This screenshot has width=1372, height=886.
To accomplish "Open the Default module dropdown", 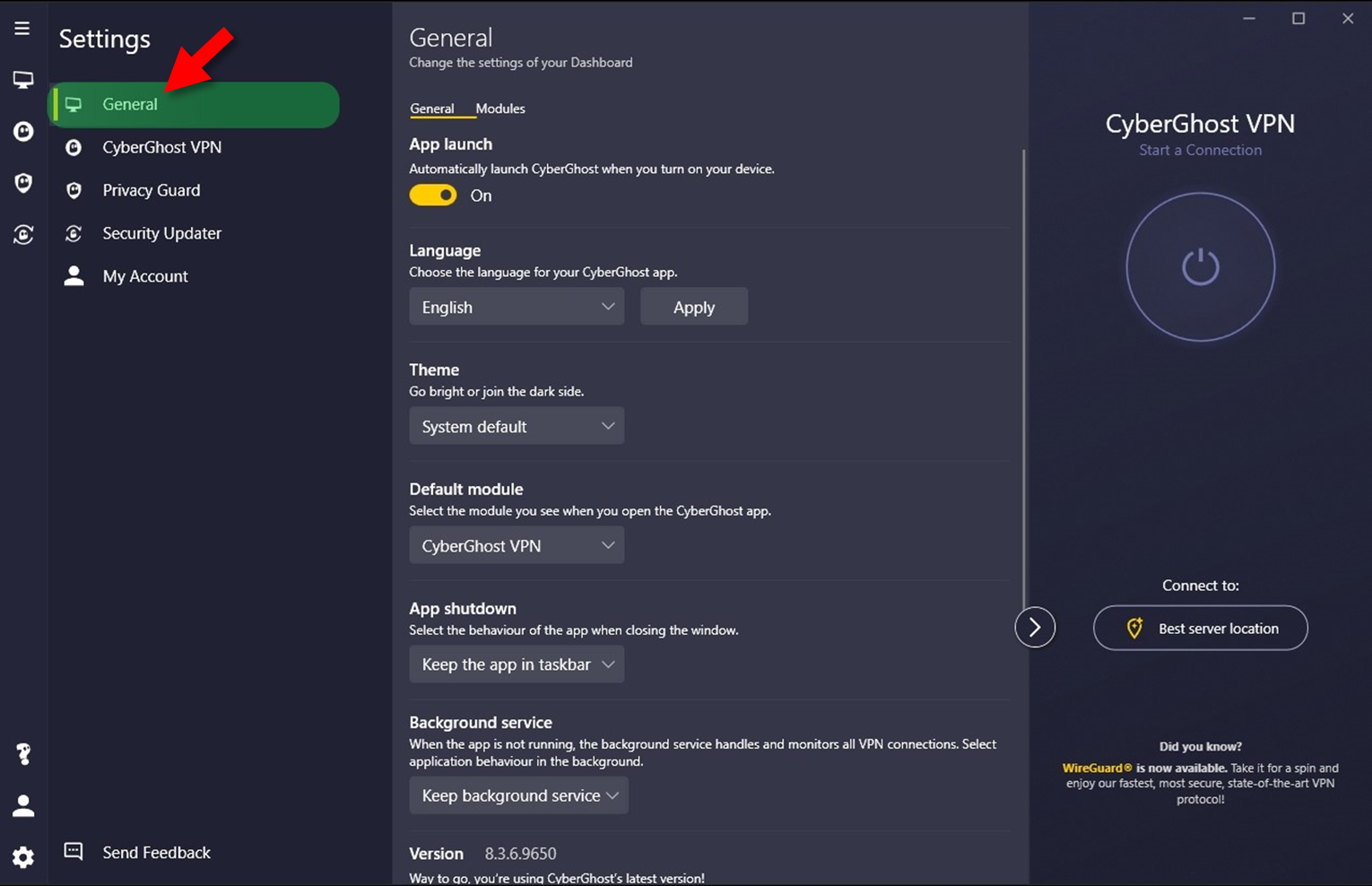I will pyautogui.click(x=517, y=545).
